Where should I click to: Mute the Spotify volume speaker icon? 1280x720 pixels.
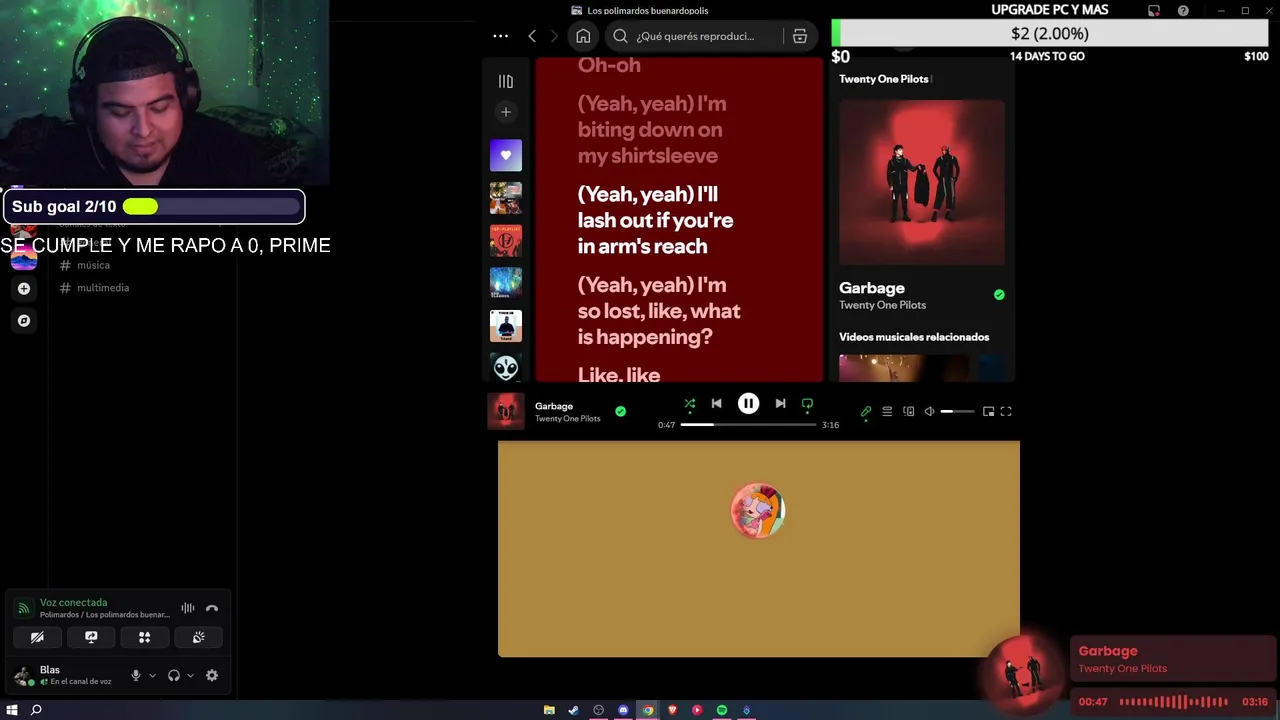pyautogui.click(x=929, y=411)
